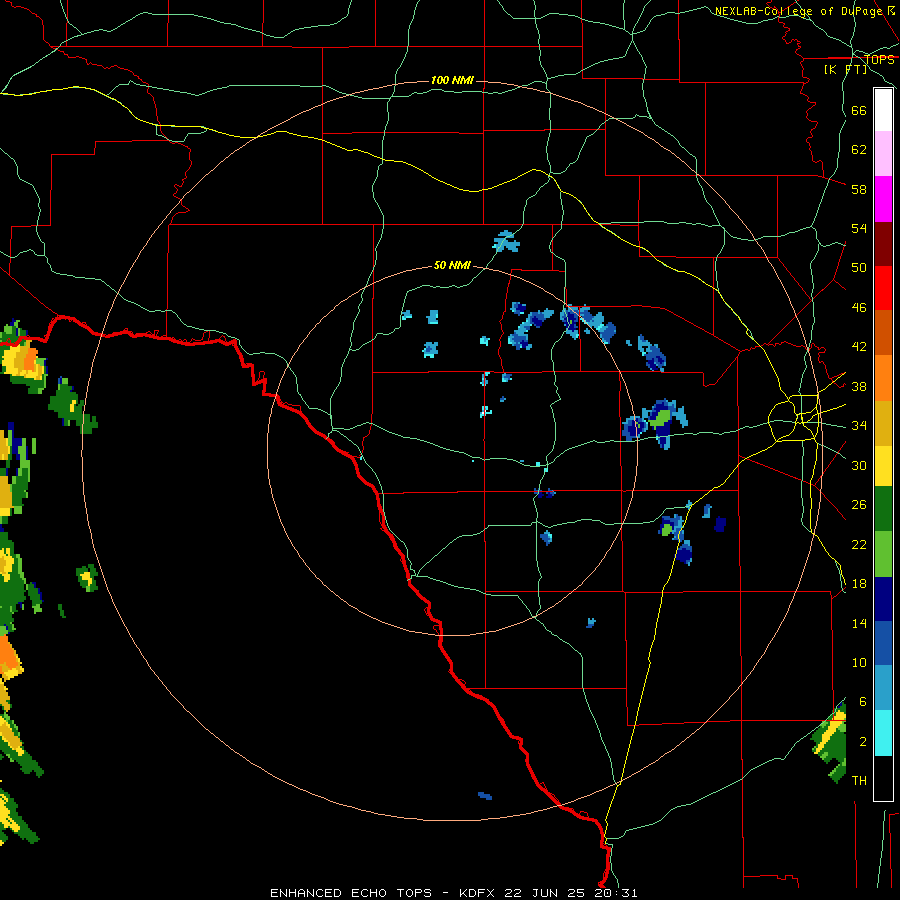Click the light green legend band
This screenshot has height=900, width=900.
[883, 554]
